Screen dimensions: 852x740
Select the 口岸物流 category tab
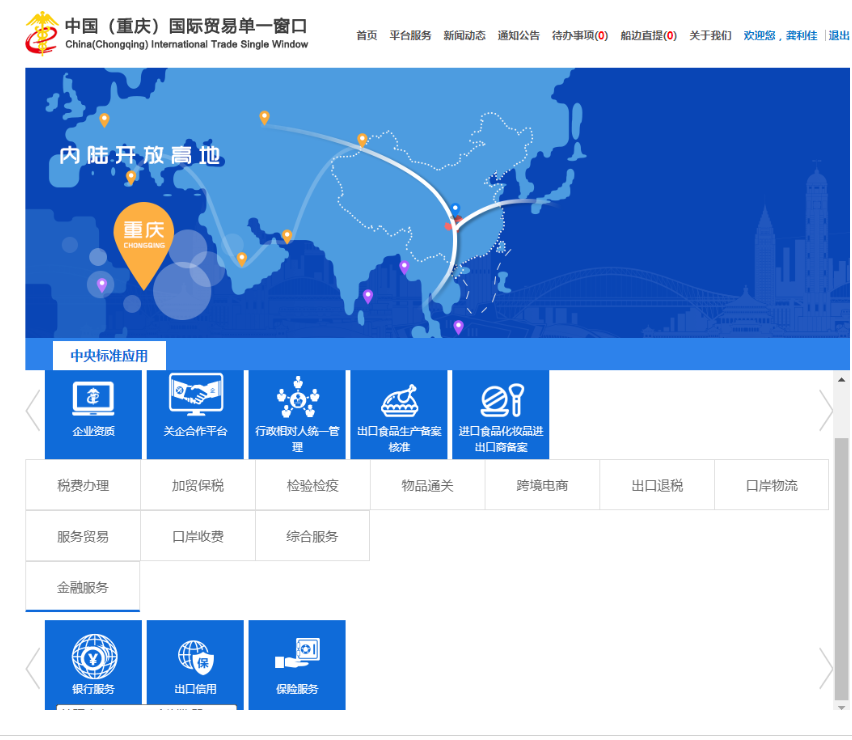[772, 485]
